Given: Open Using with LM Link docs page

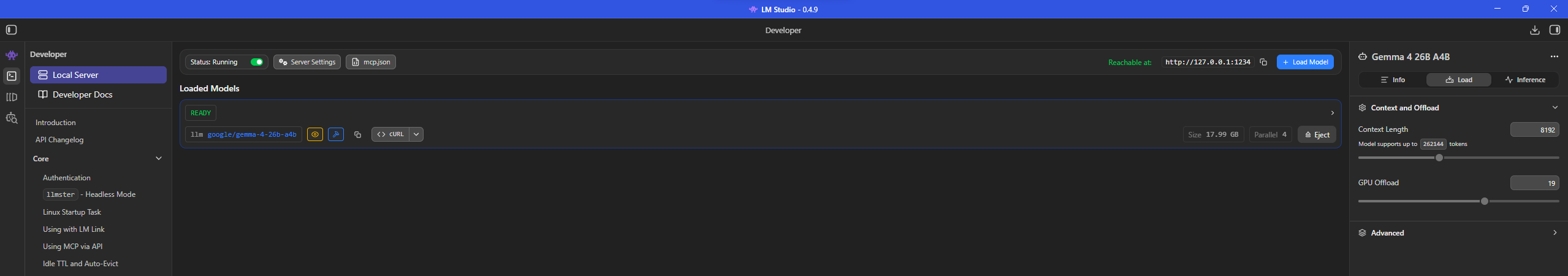Looking at the screenshot, I should [x=74, y=229].
